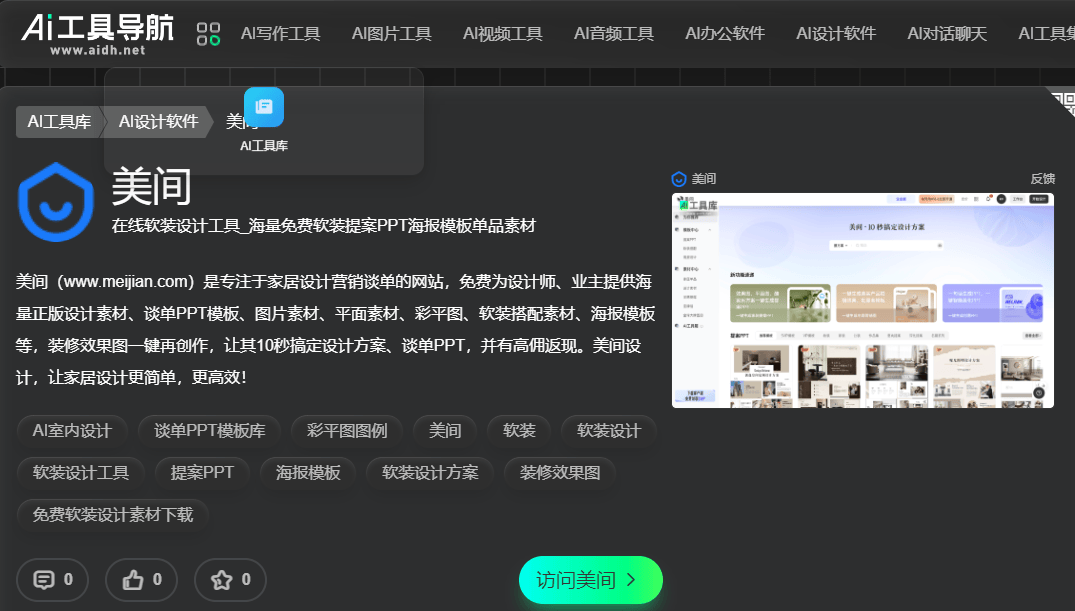
Task: Open the 美间 website preview screenshot
Action: [863, 300]
